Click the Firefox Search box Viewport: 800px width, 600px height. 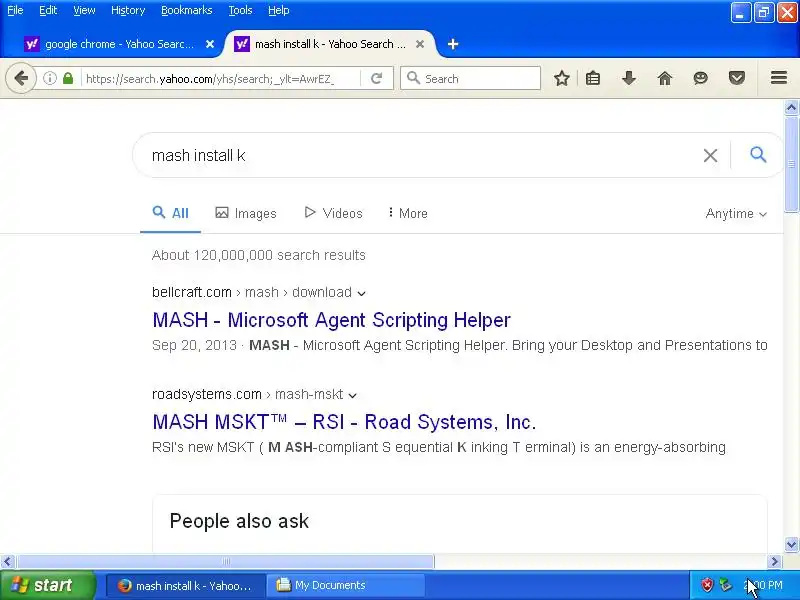point(470,79)
